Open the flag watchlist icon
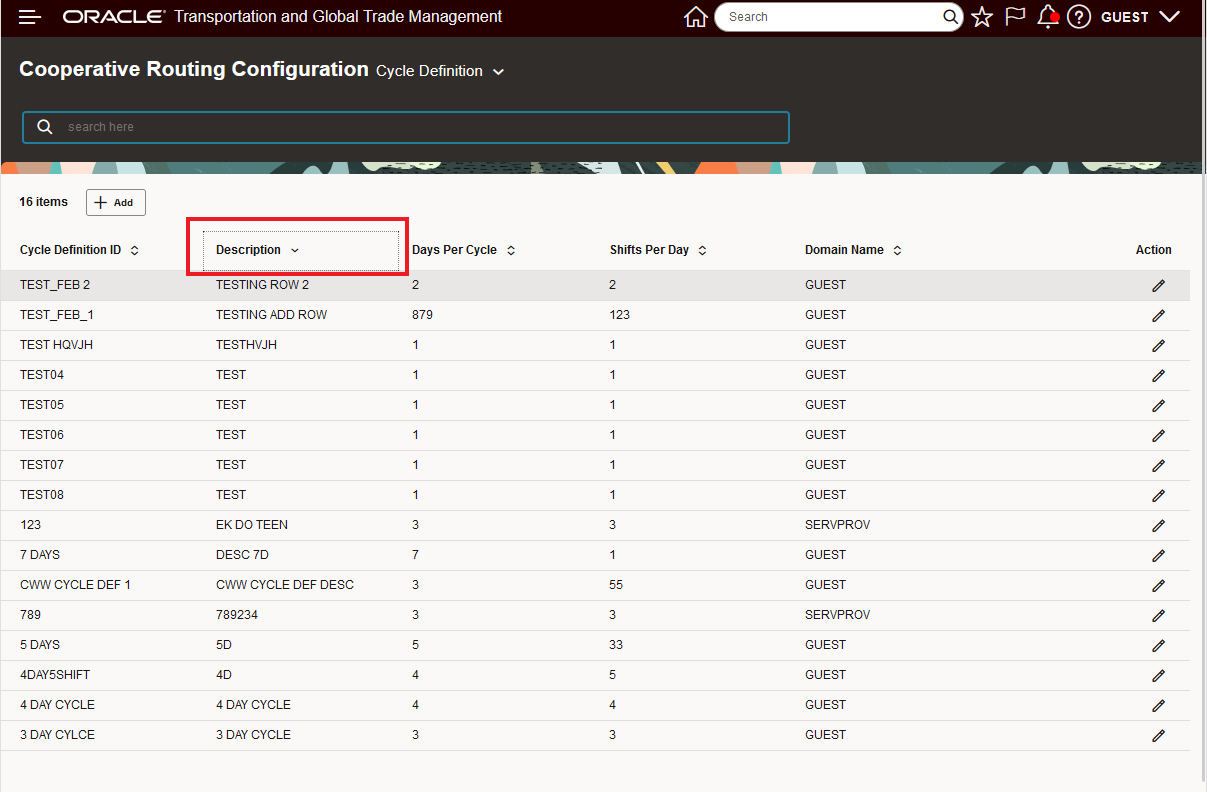The image size is (1207, 792). pos(1015,17)
